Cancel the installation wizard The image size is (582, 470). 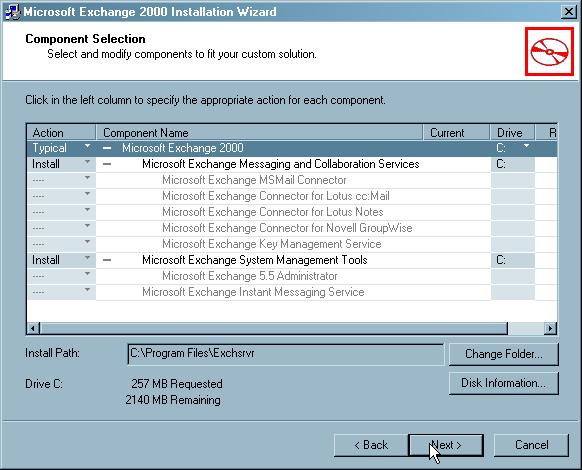[531, 445]
